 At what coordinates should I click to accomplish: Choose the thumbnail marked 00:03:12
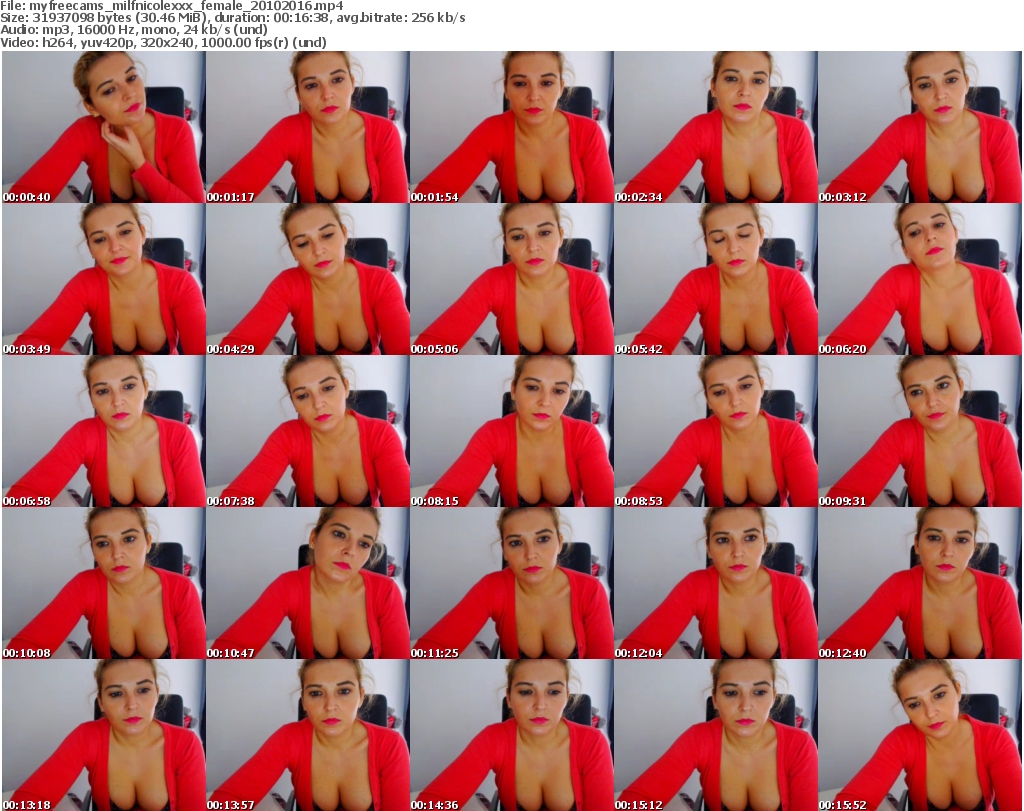tap(920, 127)
